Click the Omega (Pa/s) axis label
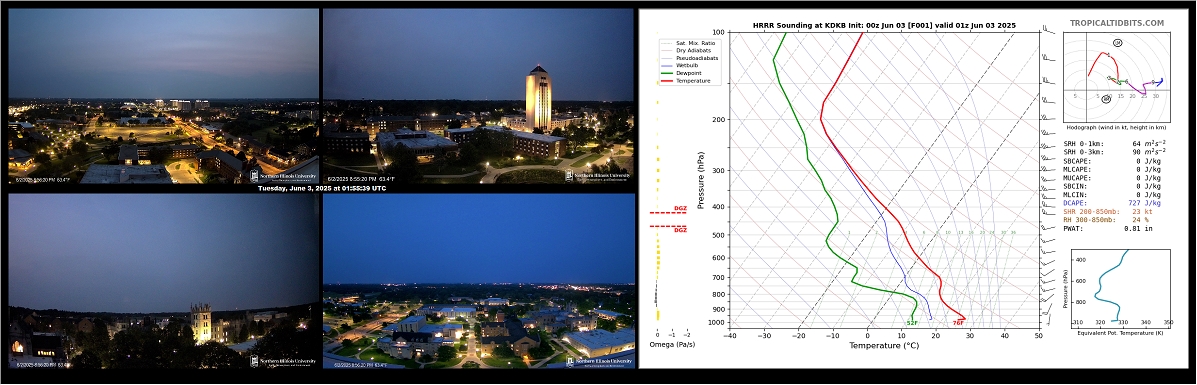 tap(673, 345)
